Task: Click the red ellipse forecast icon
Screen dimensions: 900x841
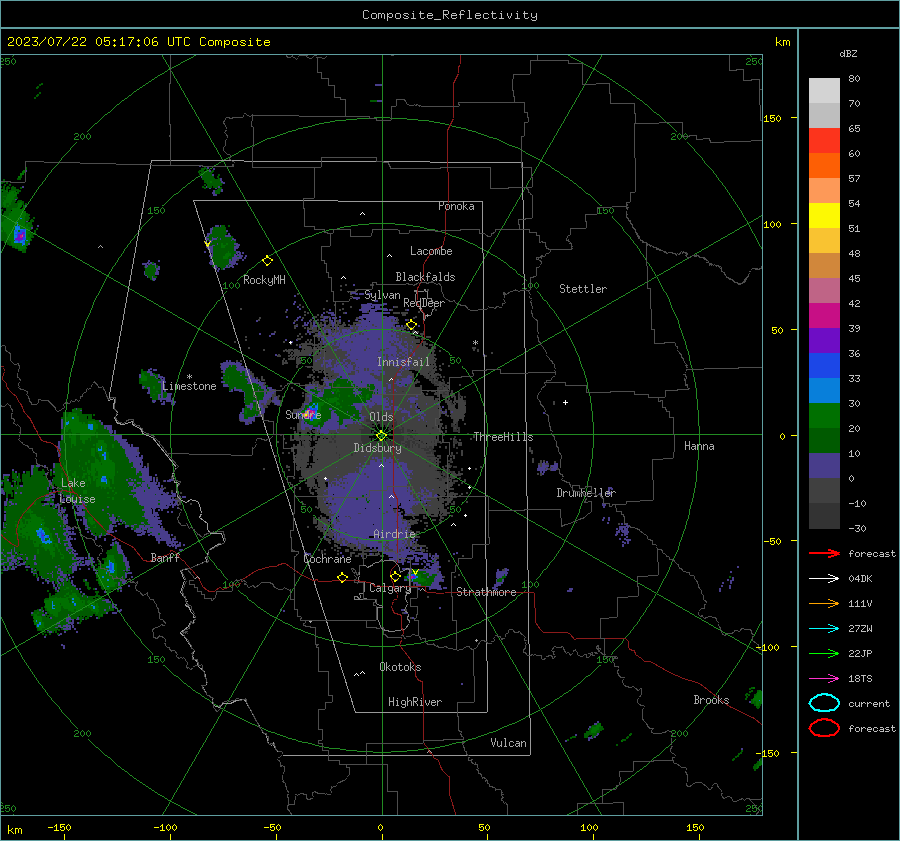Action: tap(824, 728)
